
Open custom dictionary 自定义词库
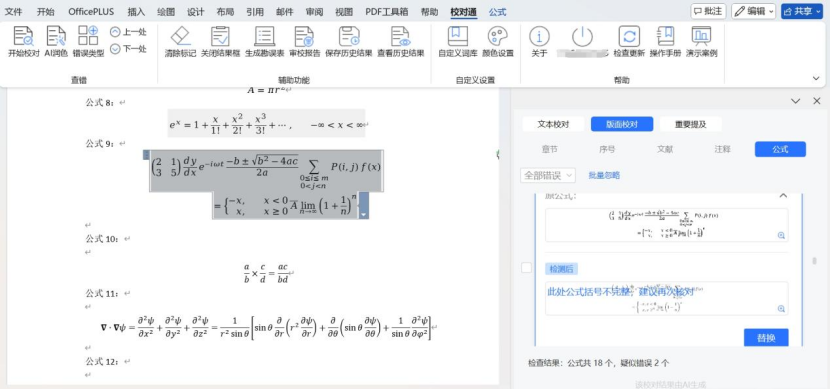458,41
